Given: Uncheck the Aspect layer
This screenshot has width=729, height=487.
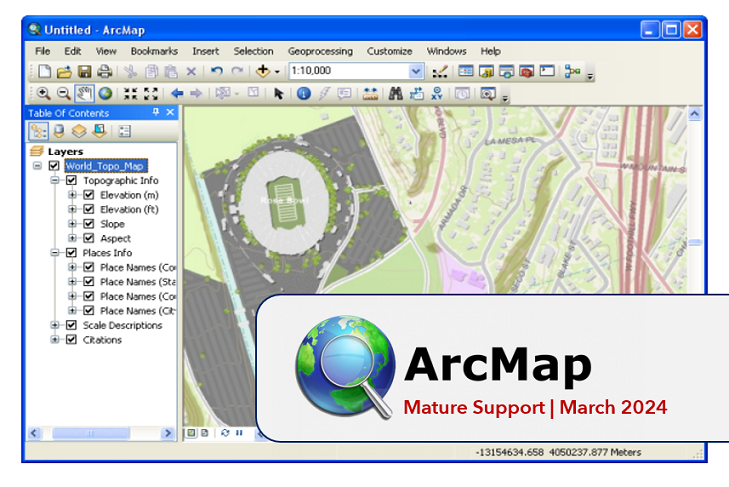Looking at the screenshot, I should click(x=89, y=238).
